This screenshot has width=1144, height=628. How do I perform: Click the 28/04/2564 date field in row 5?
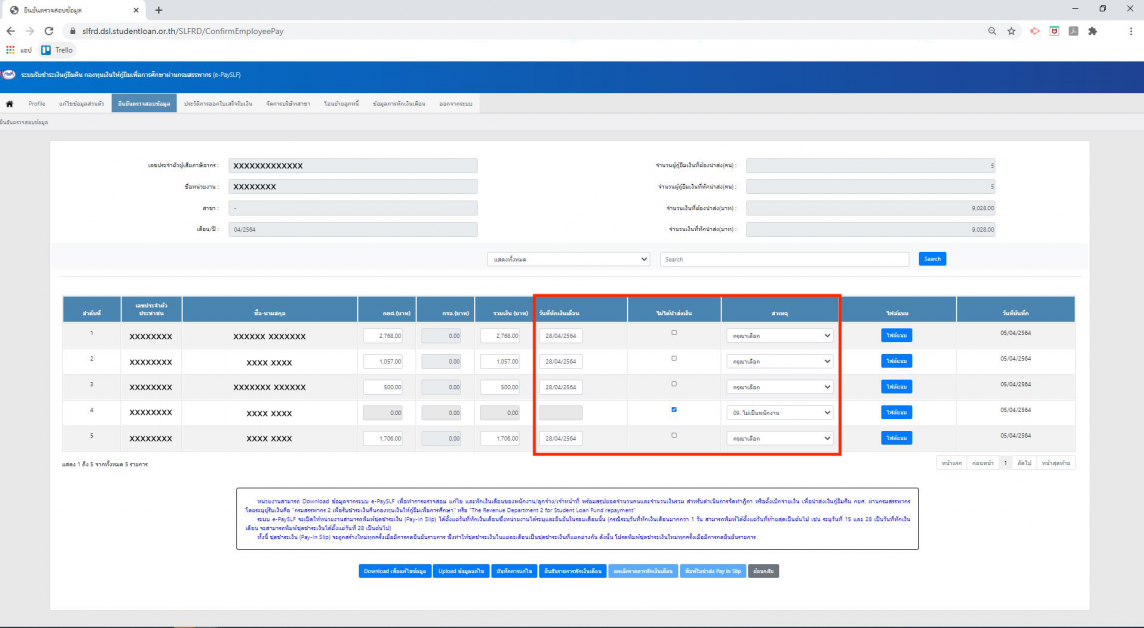tap(561, 438)
